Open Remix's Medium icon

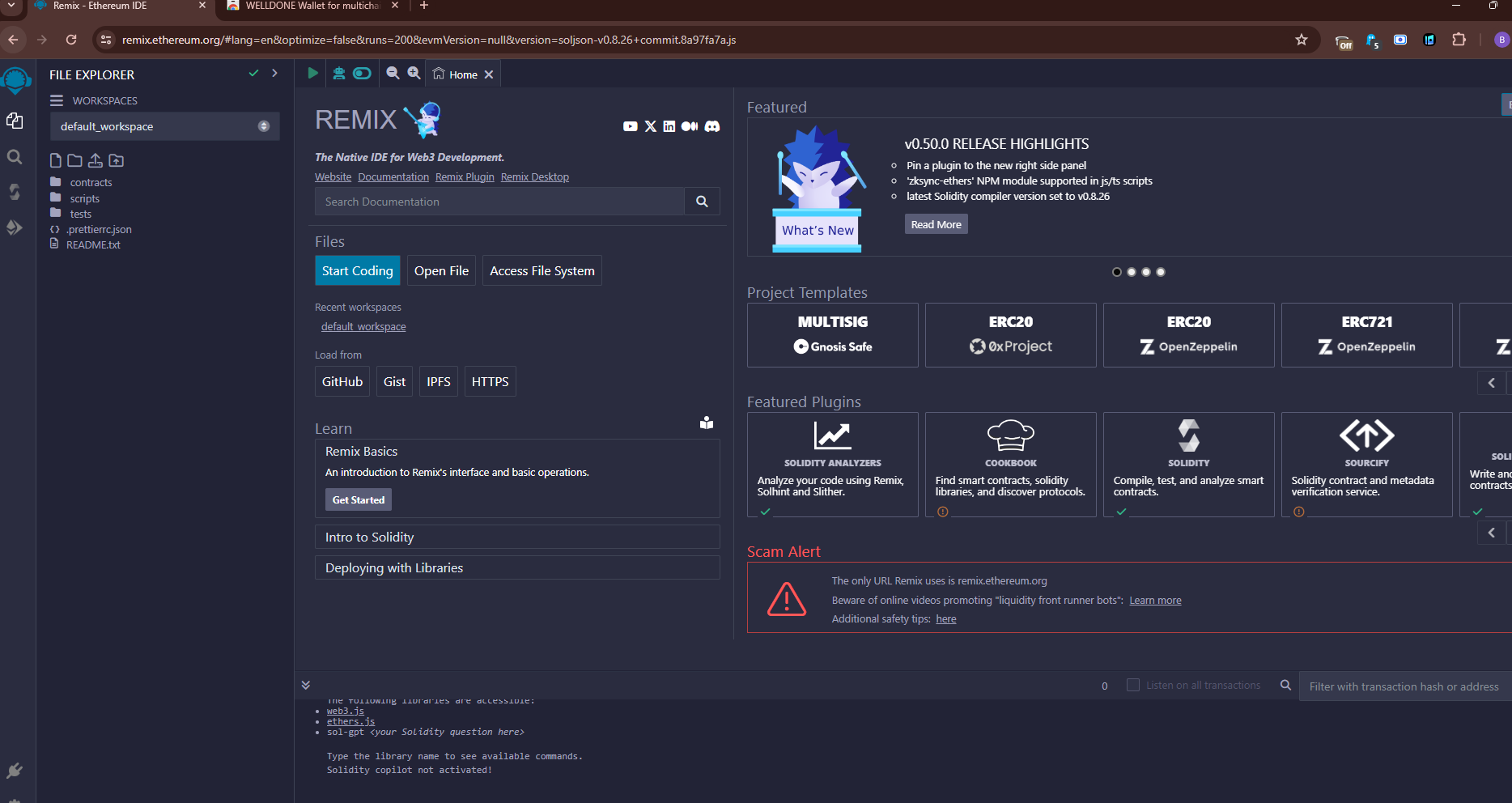(690, 126)
